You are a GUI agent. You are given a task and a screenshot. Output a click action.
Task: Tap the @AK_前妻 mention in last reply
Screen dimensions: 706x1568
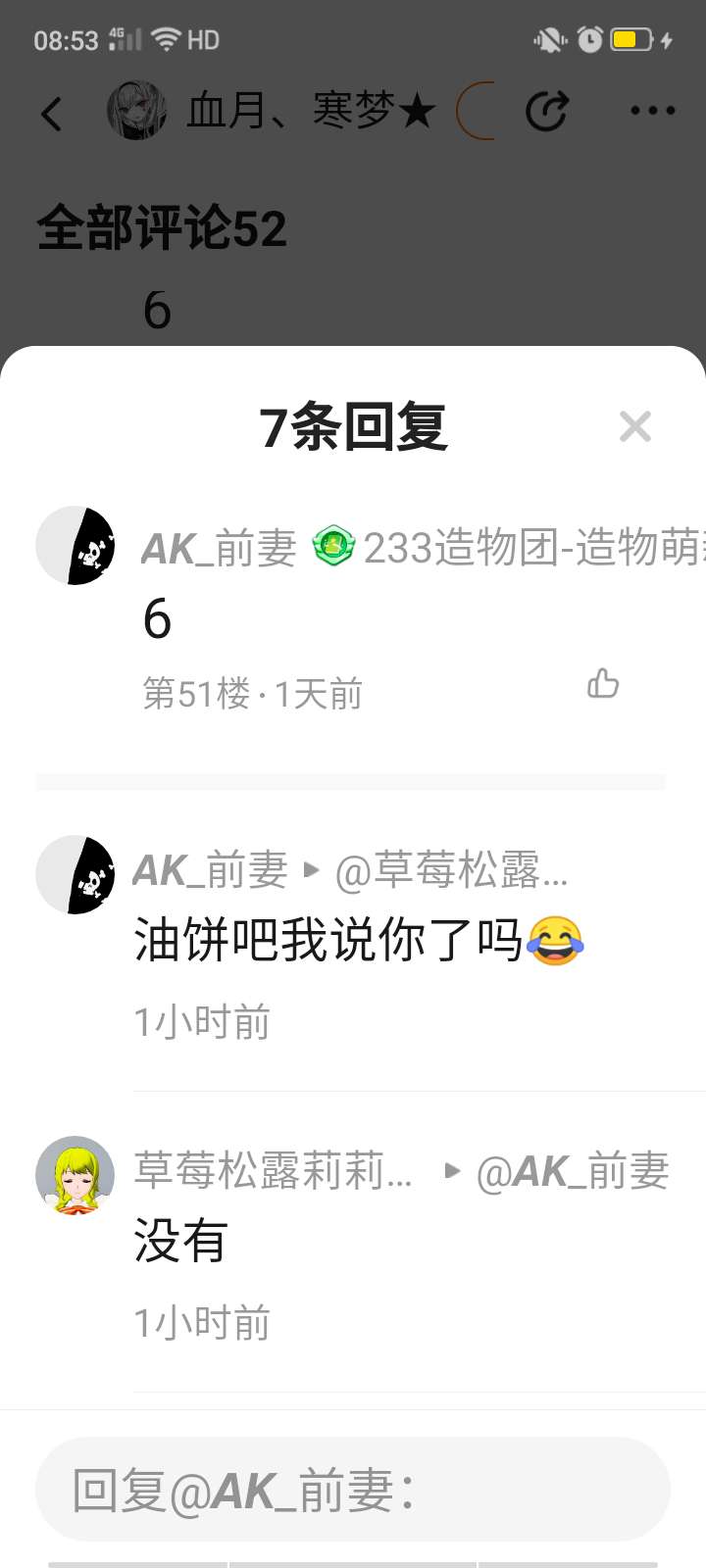click(x=573, y=1171)
